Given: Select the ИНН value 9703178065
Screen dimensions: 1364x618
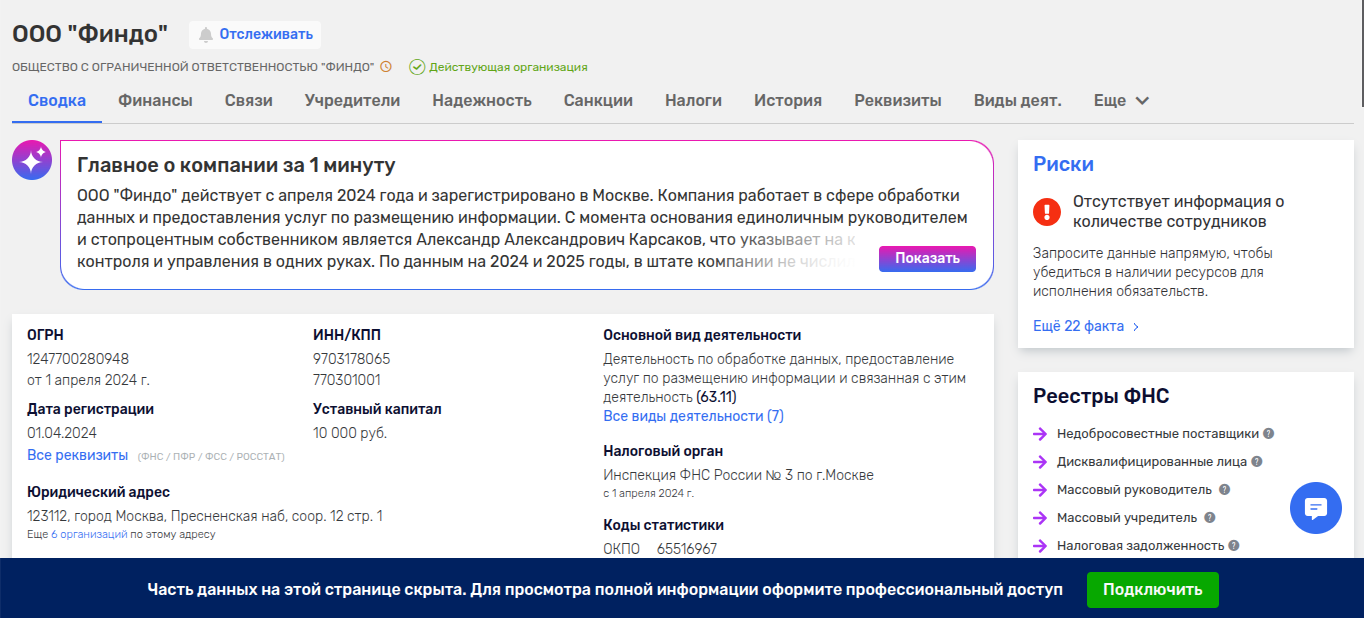Looking at the screenshot, I should 352,359.
